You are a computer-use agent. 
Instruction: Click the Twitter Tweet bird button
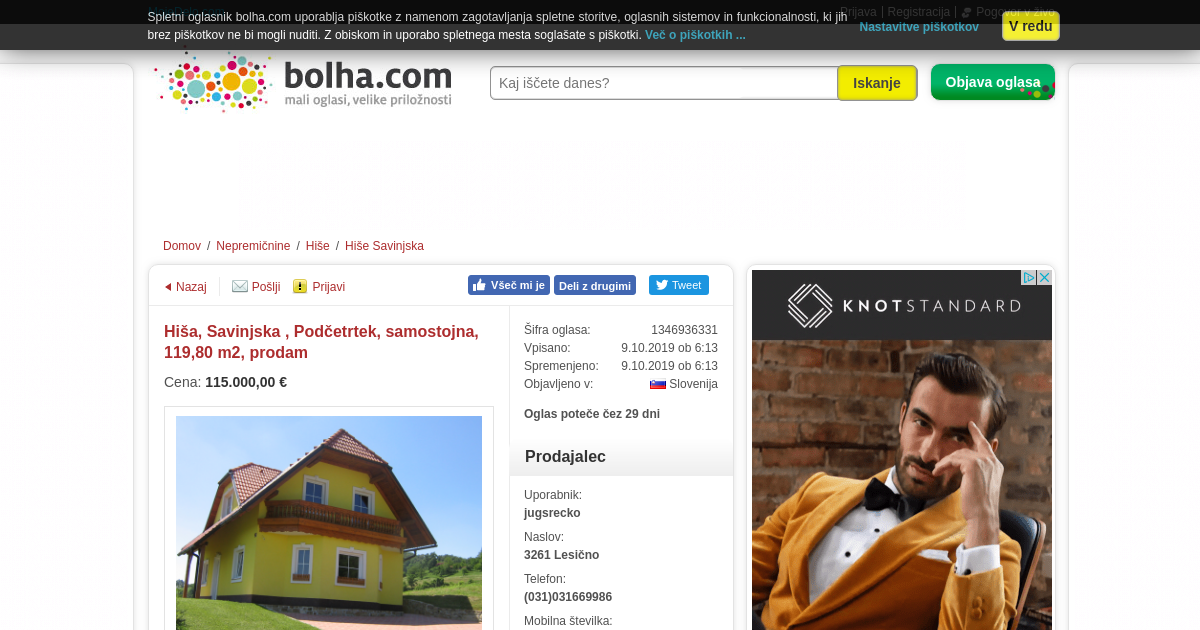click(679, 285)
